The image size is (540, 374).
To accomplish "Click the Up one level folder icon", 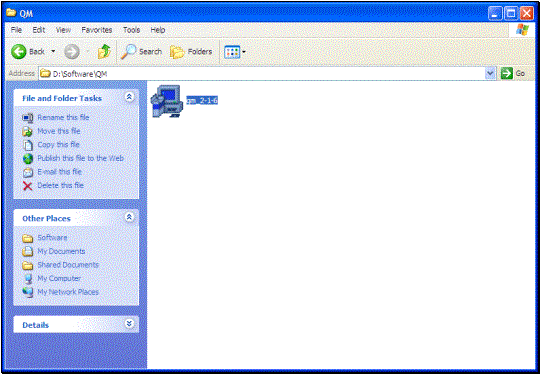I will click(x=104, y=52).
